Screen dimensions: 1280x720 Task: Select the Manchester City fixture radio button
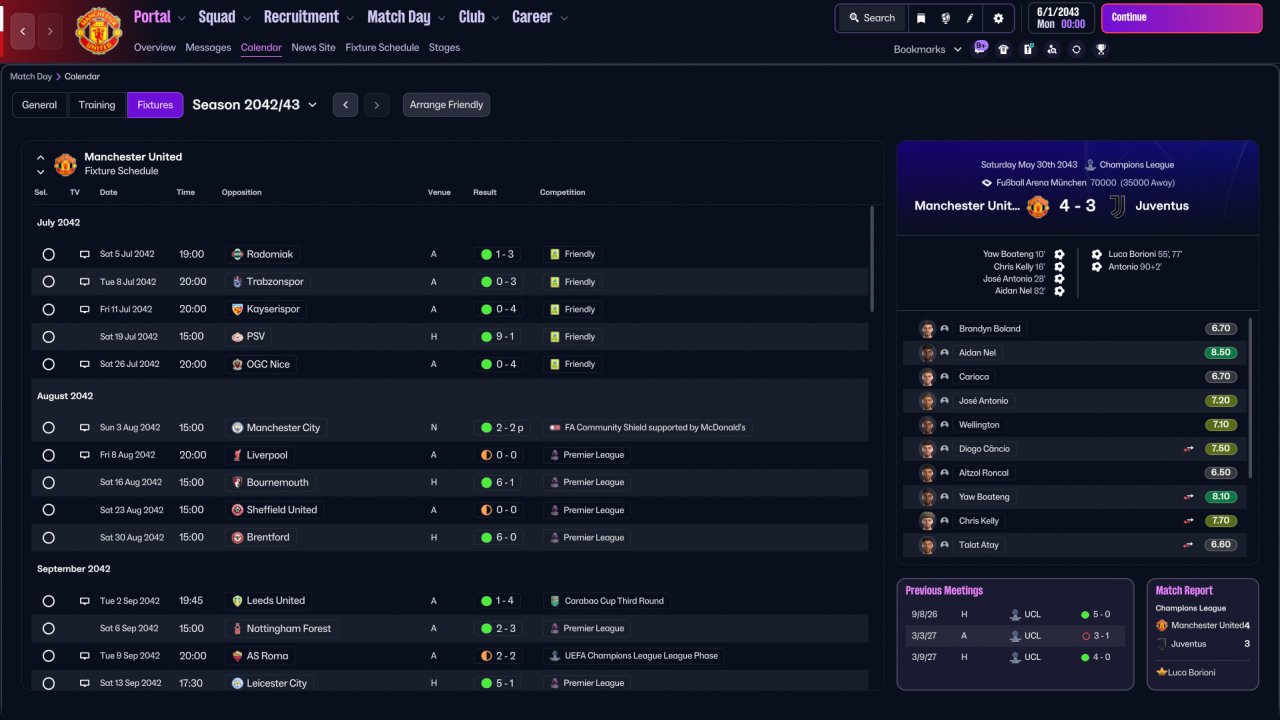coord(48,428)
